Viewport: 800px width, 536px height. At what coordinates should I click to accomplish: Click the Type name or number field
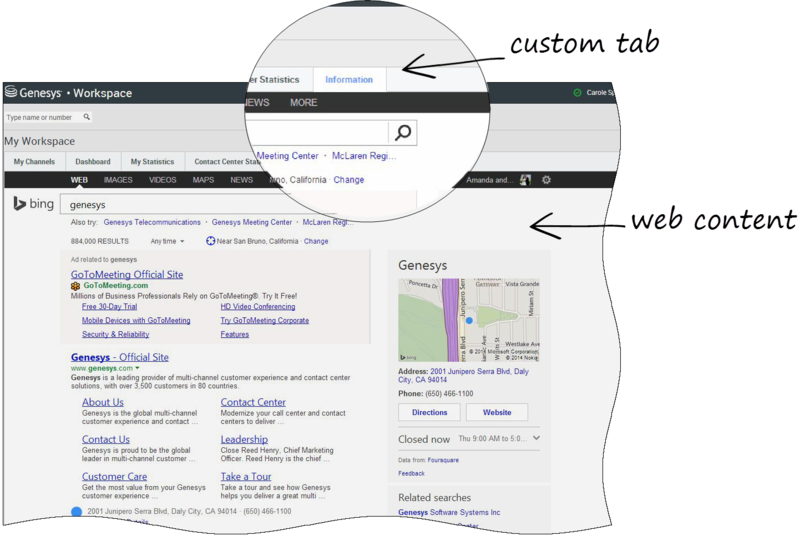[41, 117]
